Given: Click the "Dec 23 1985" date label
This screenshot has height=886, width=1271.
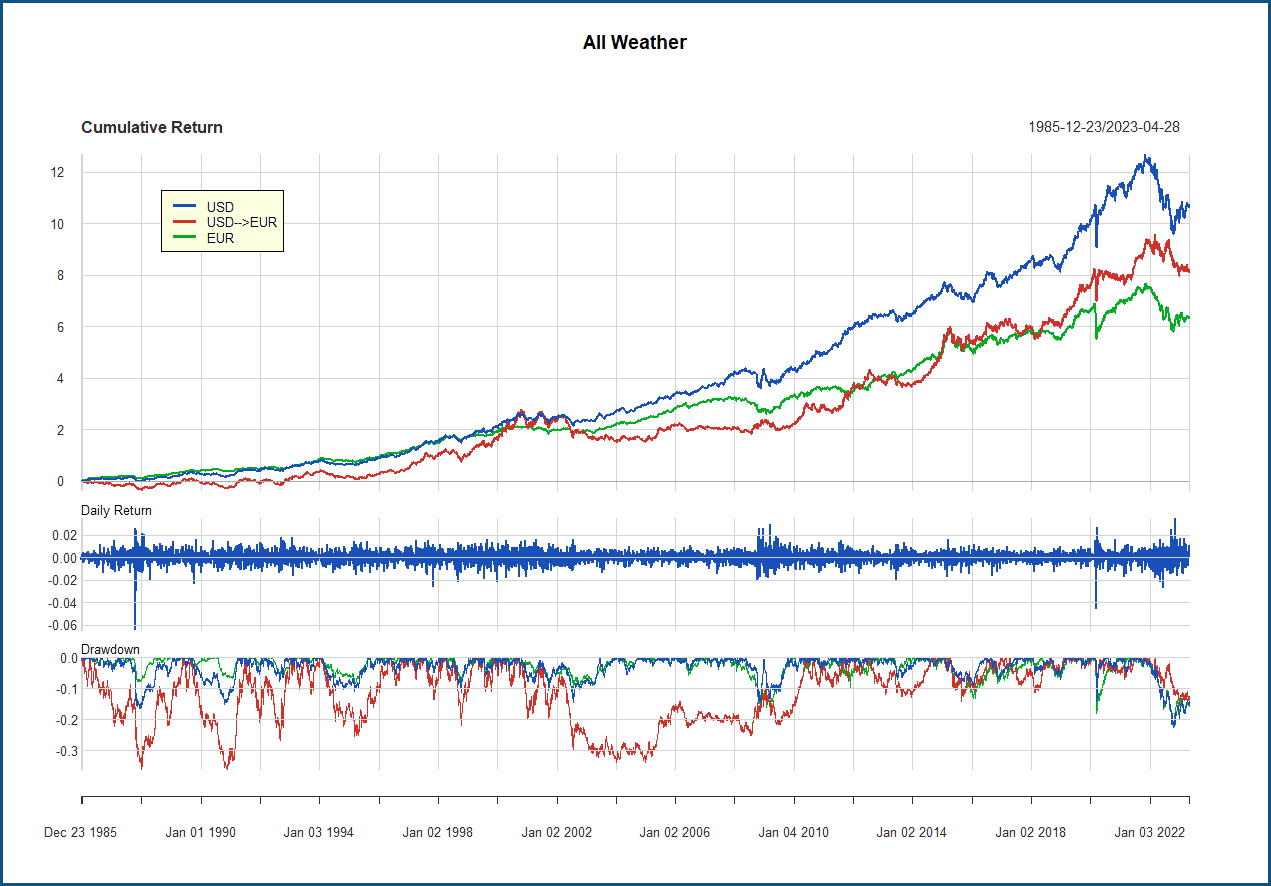Looking at the screenshot, I should coord(81,832).
